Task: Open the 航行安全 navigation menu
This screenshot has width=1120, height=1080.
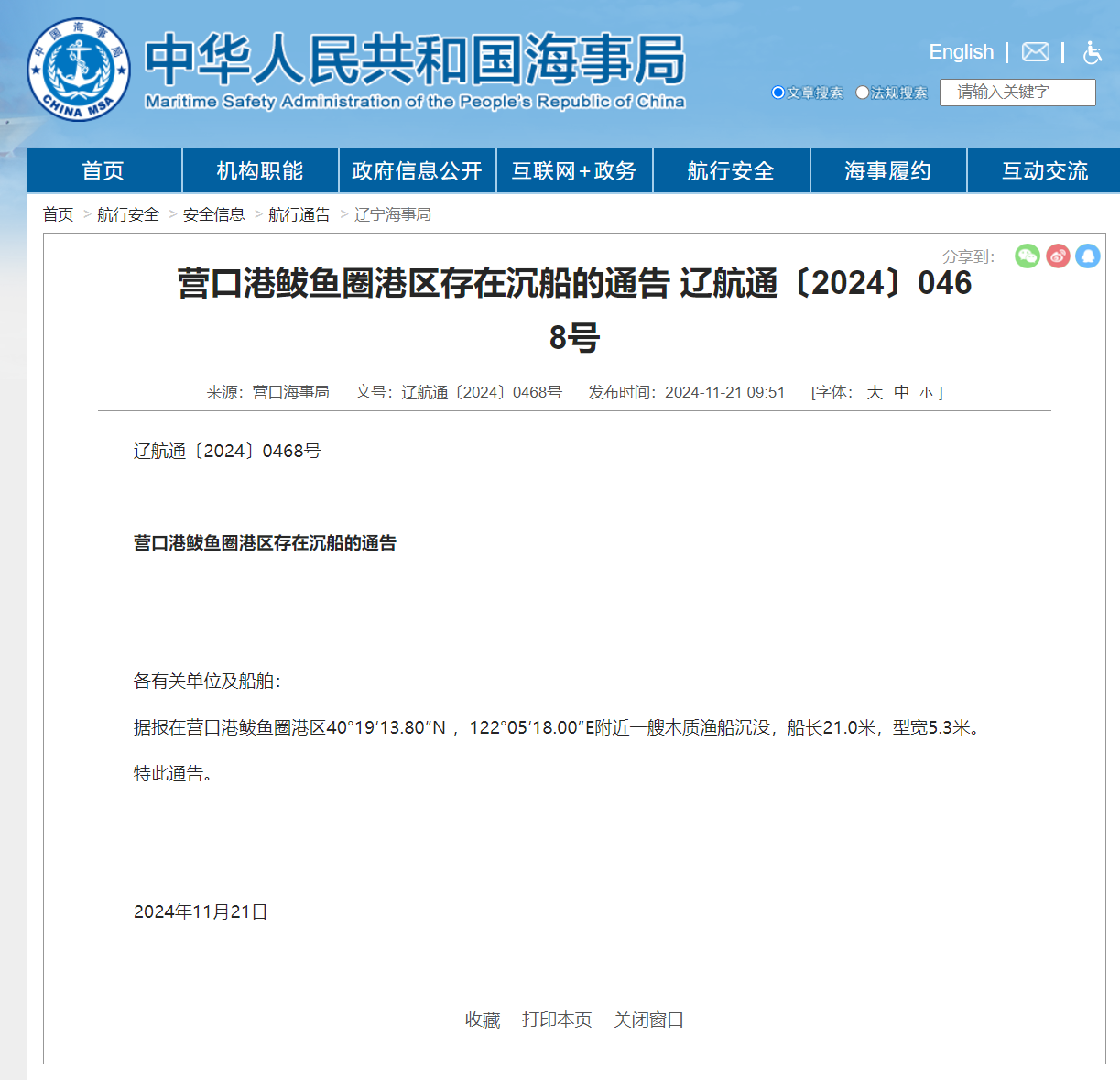Action: (x=731, y=171)
